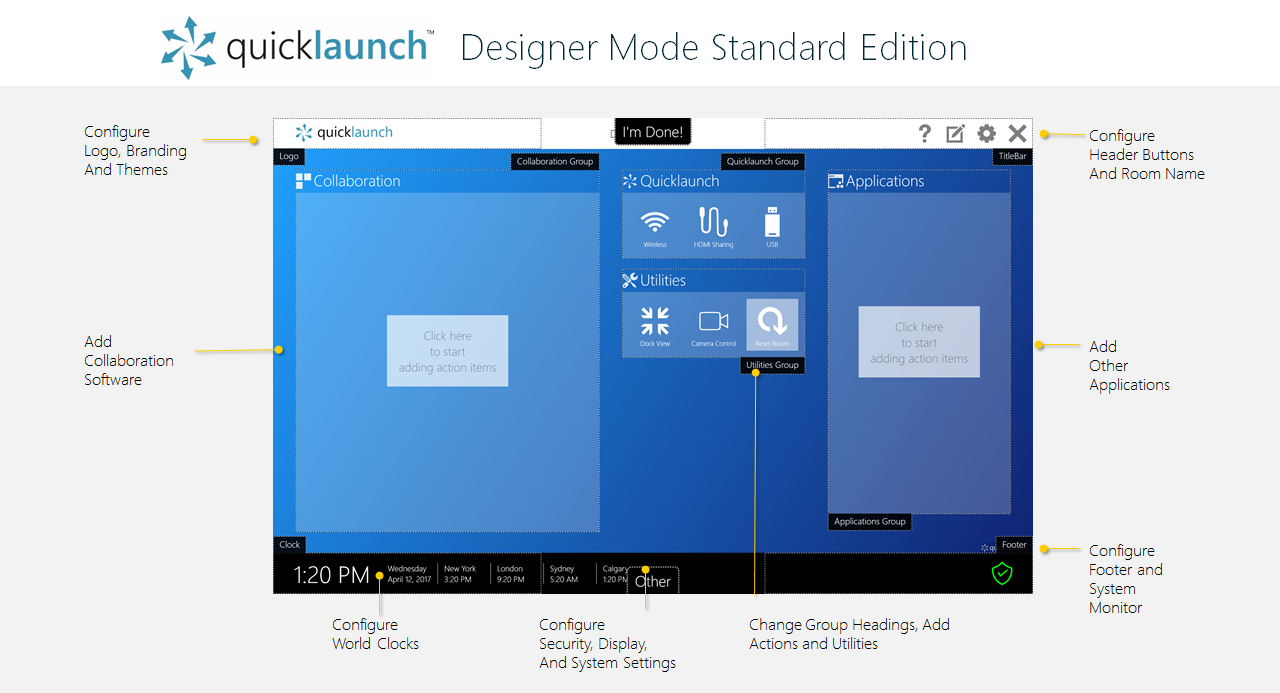Click the I'm Done! button

coord(653,132)
